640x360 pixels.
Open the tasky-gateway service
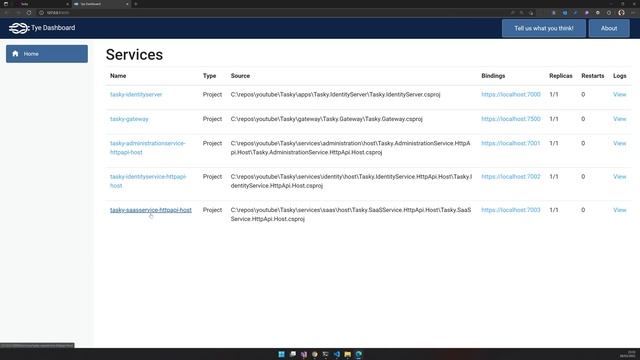coord(129,119)
